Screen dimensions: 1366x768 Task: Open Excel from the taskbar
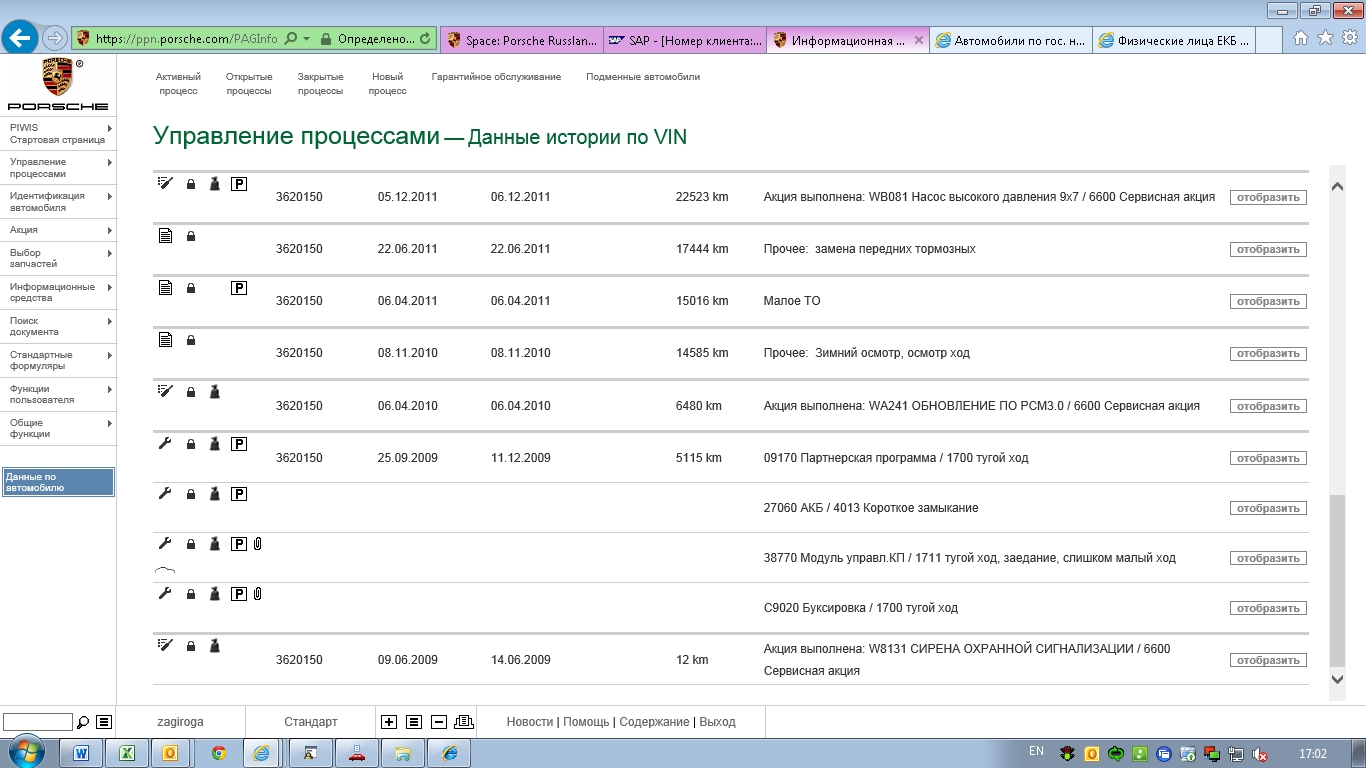pos(128,753)
